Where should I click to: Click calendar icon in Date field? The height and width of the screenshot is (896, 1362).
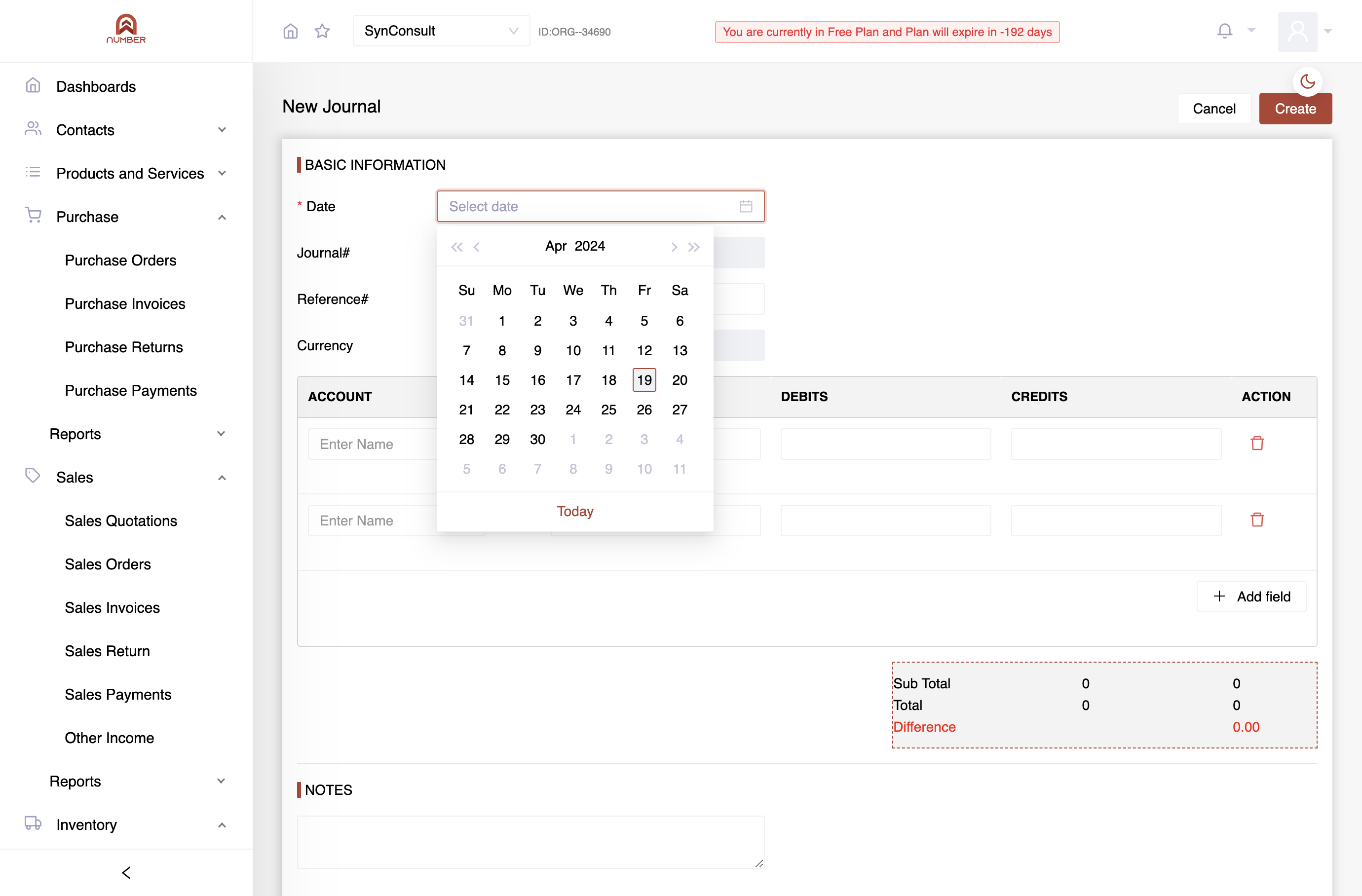(746, 206)
